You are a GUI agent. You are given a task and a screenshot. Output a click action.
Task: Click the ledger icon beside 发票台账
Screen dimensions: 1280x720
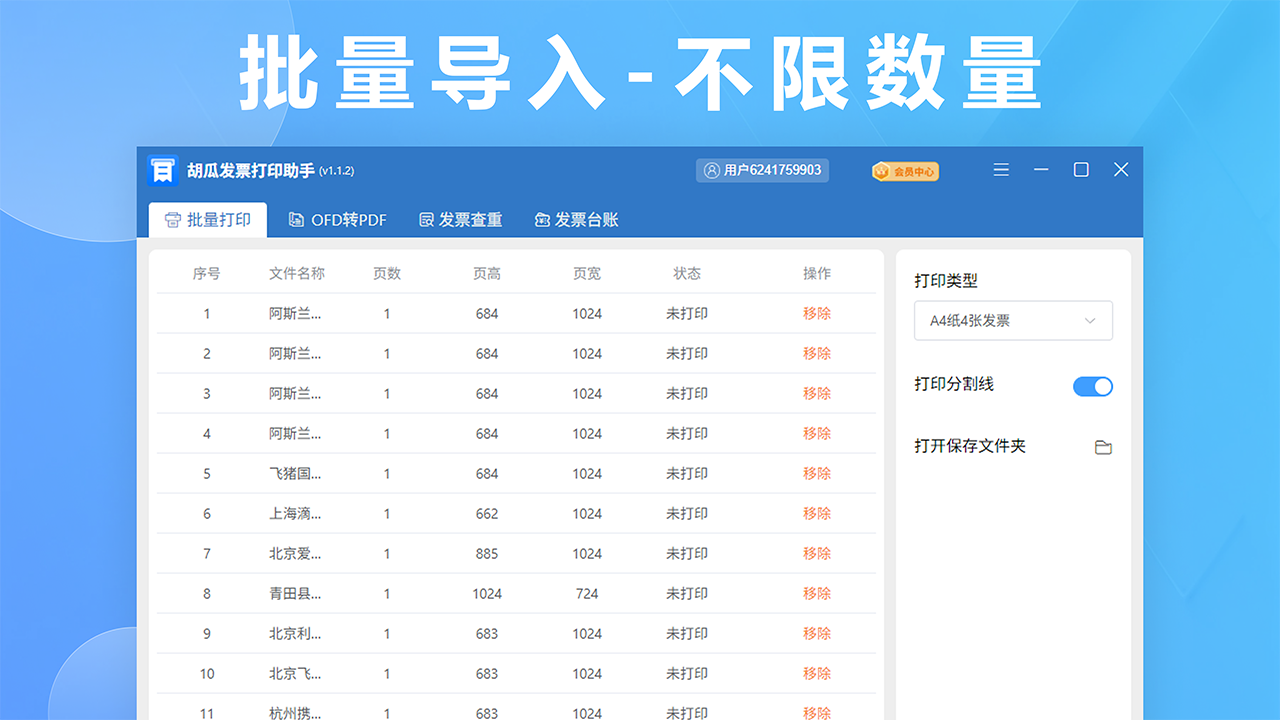[x=541, y=220]
